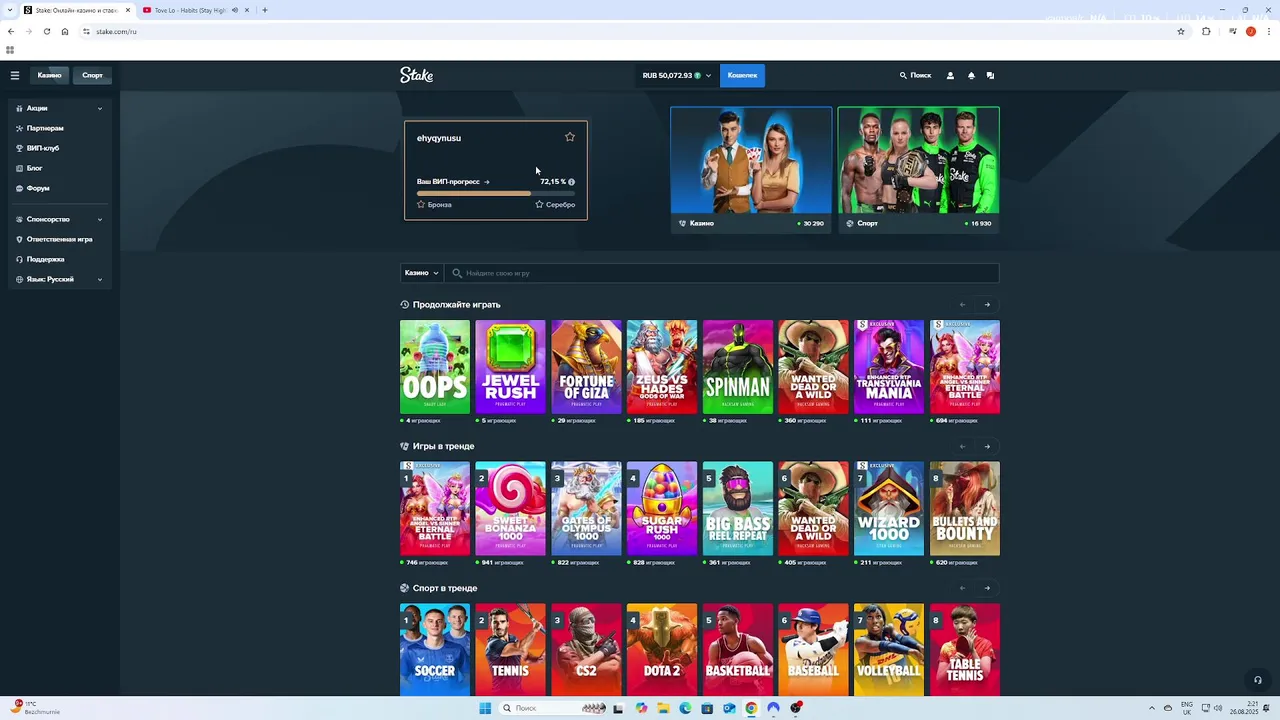Image resolution: width=1280 pixels, height=720 pixels.
Task: Open Sweet Bonanza 1000 game
Action: click(510, 508)
